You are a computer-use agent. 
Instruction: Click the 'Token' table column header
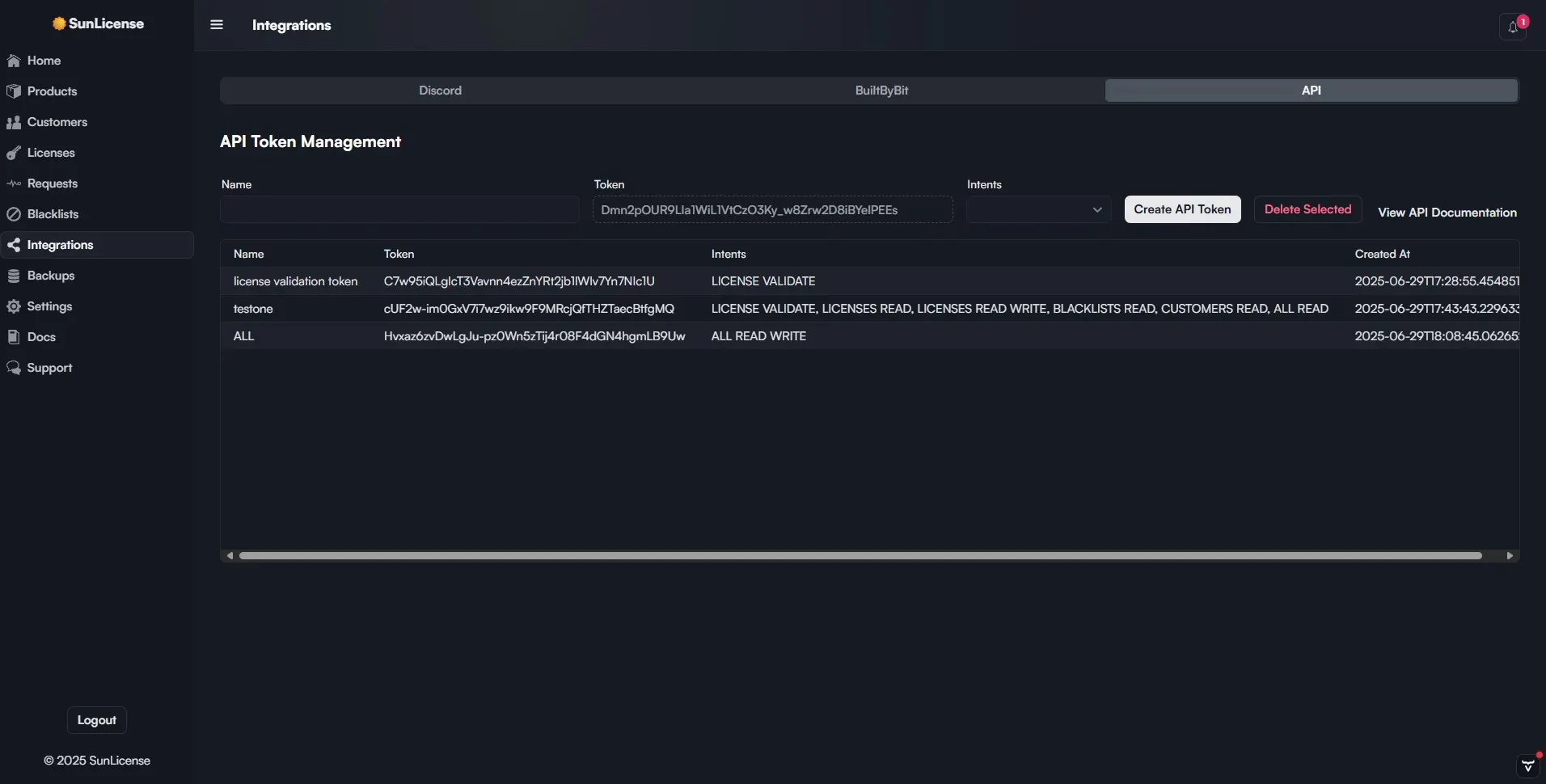click(x=399, y=254)
